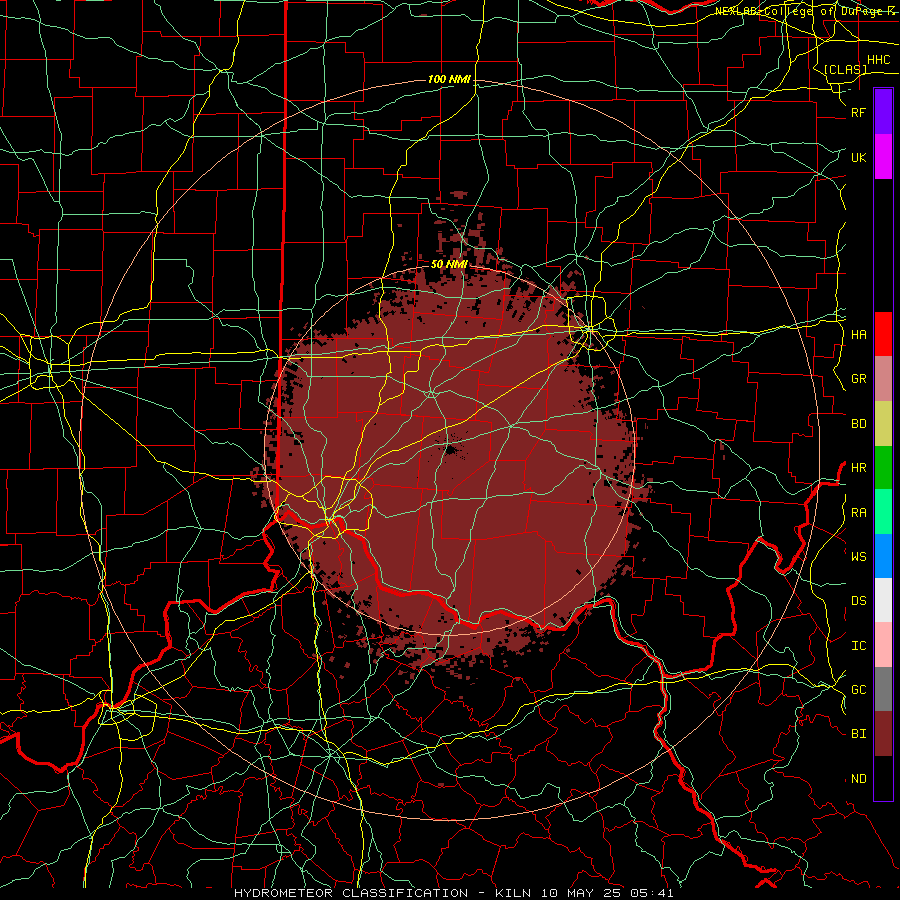Click the 'DS' legend label

[x=858, y=601]
